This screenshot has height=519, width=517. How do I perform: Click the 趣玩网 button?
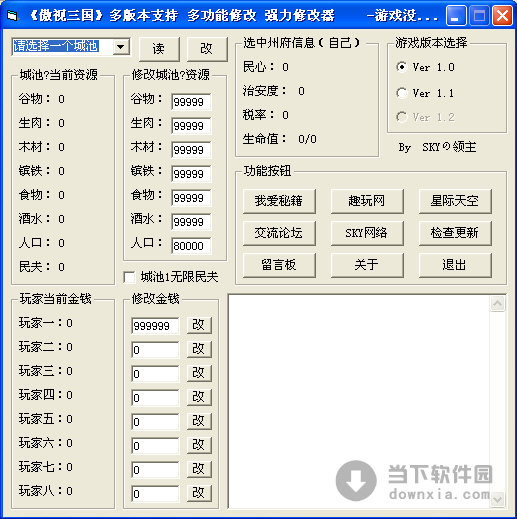click(367, 201)
